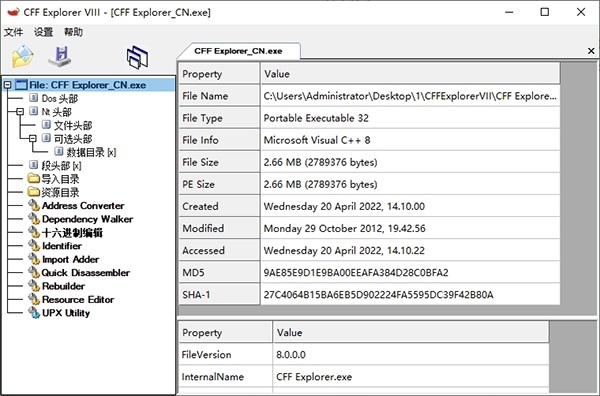Click the upper Value column header
This screenshot has height=396, width=600.
click(x=410, y=73)
